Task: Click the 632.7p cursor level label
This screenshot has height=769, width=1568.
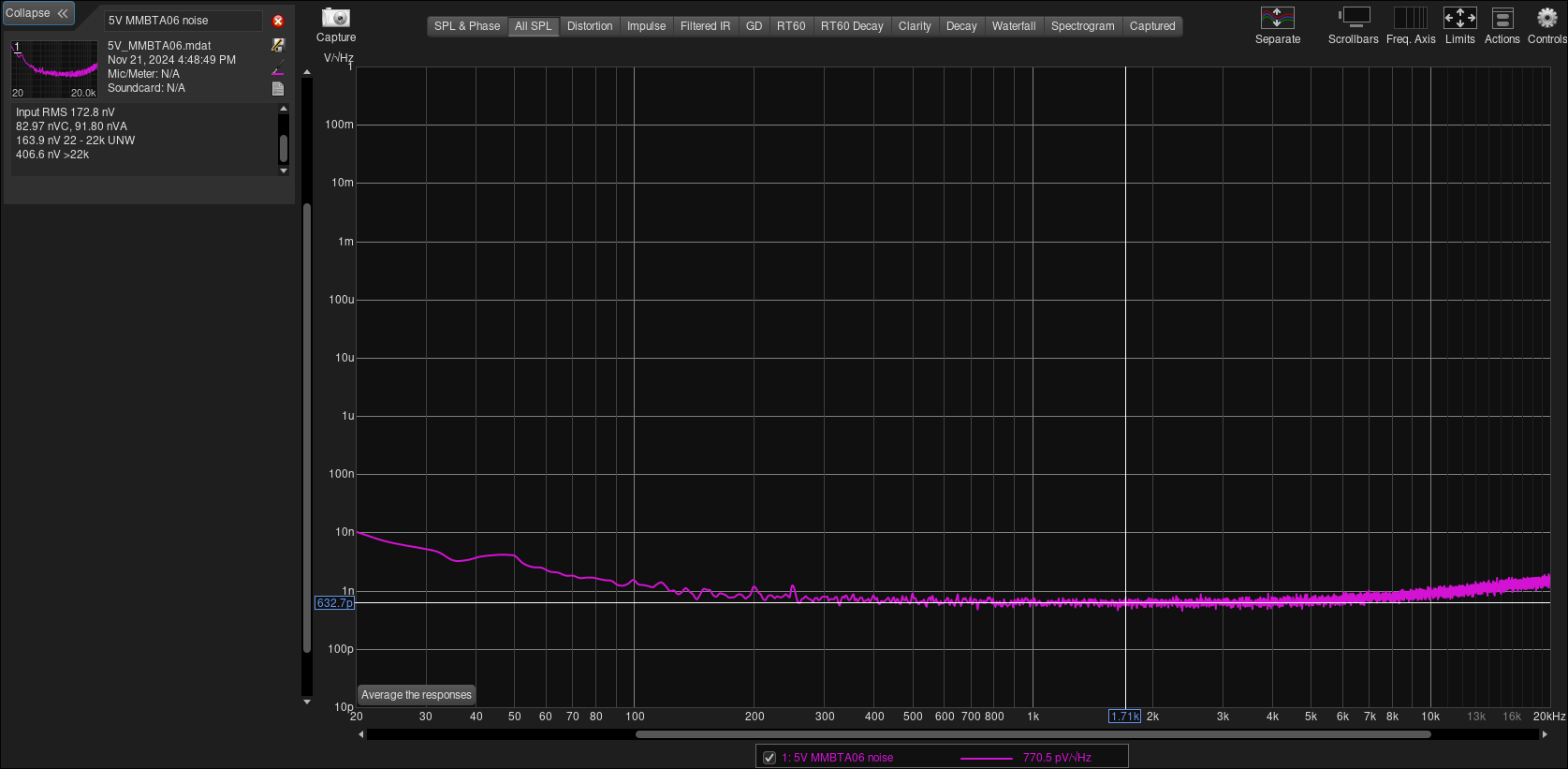Action: click(x=334, y=603)
